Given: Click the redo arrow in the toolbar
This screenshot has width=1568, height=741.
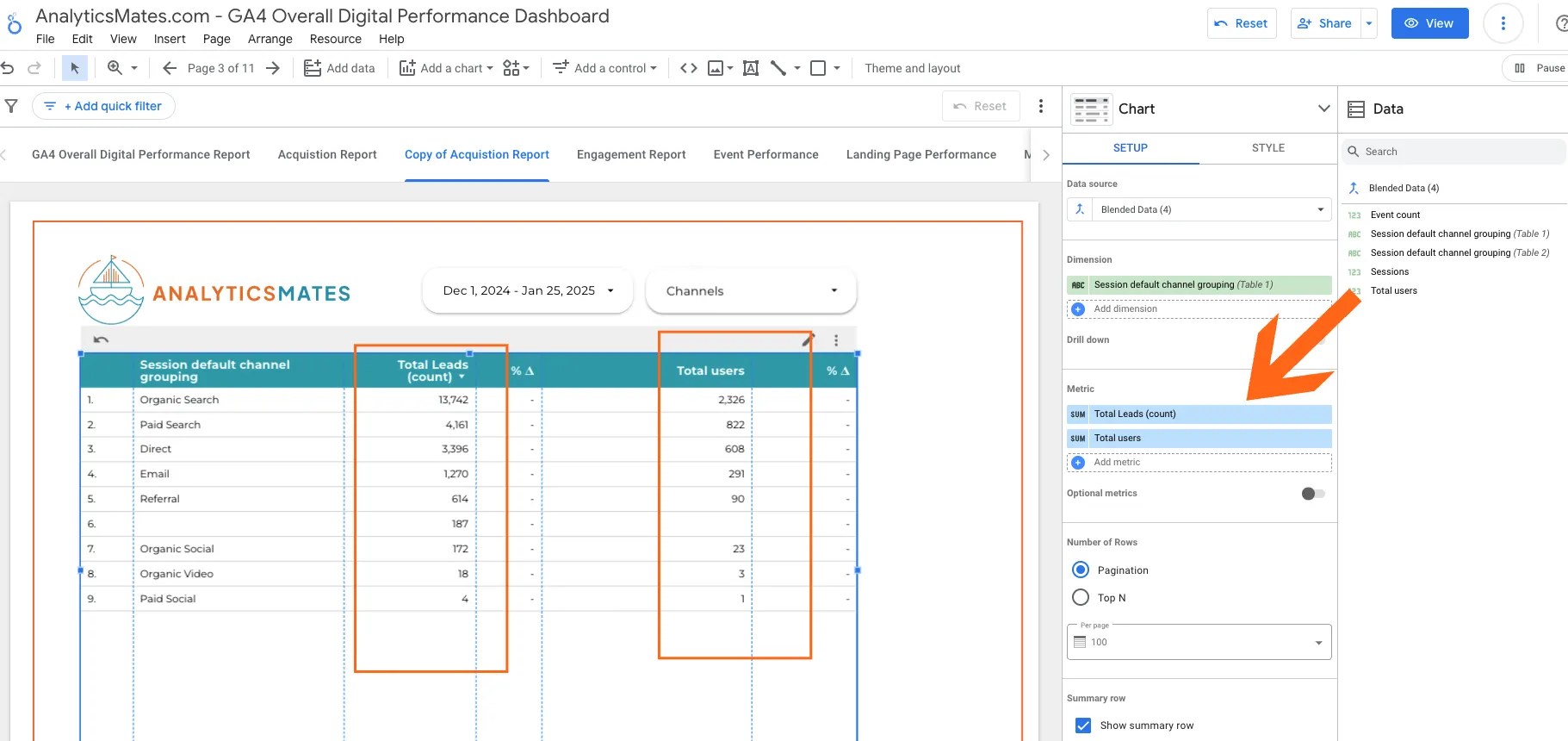Looking at the screenshot, I should click(34, 68).
